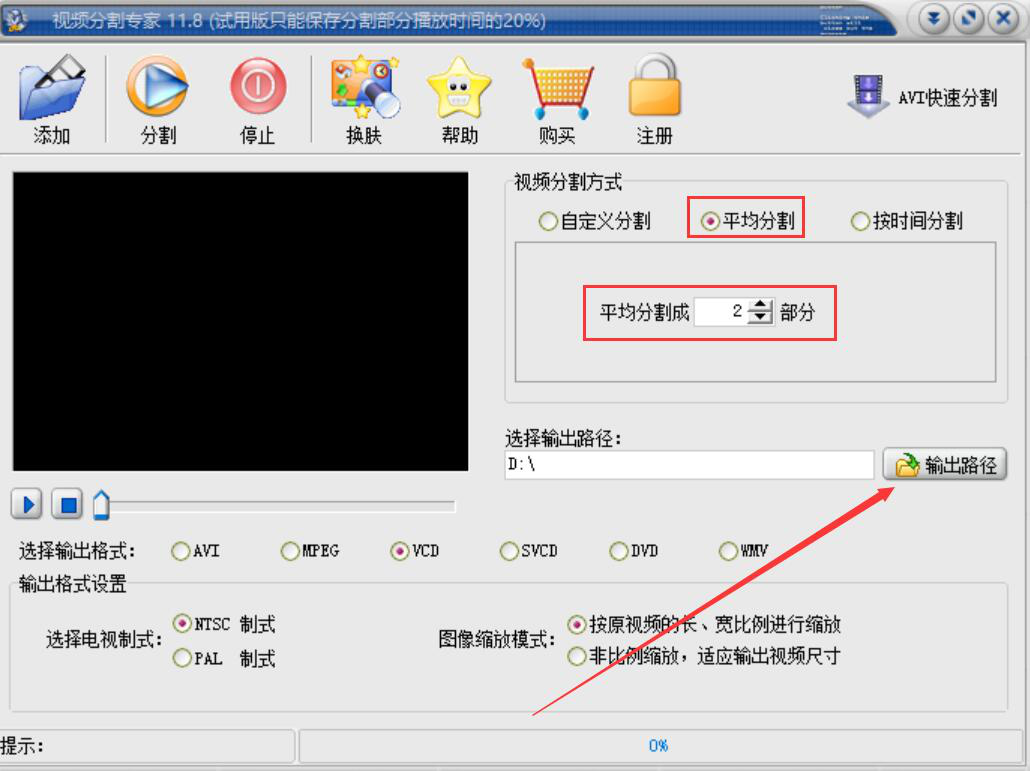The height and width of the screenshot is (771, 1030).
Task: Click the preview seek slider track
Action: pos(282,506)
